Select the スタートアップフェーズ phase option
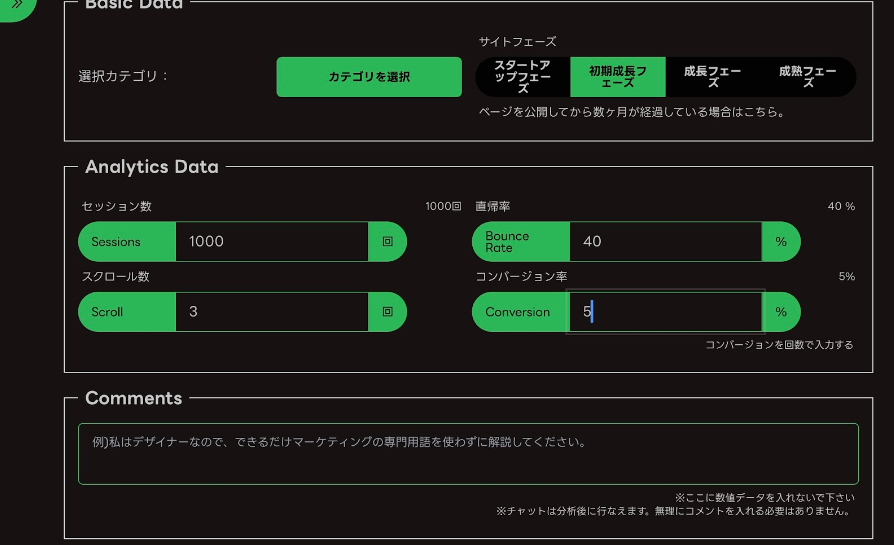This screenshot has height=545, width=894. tap(522, 77)
